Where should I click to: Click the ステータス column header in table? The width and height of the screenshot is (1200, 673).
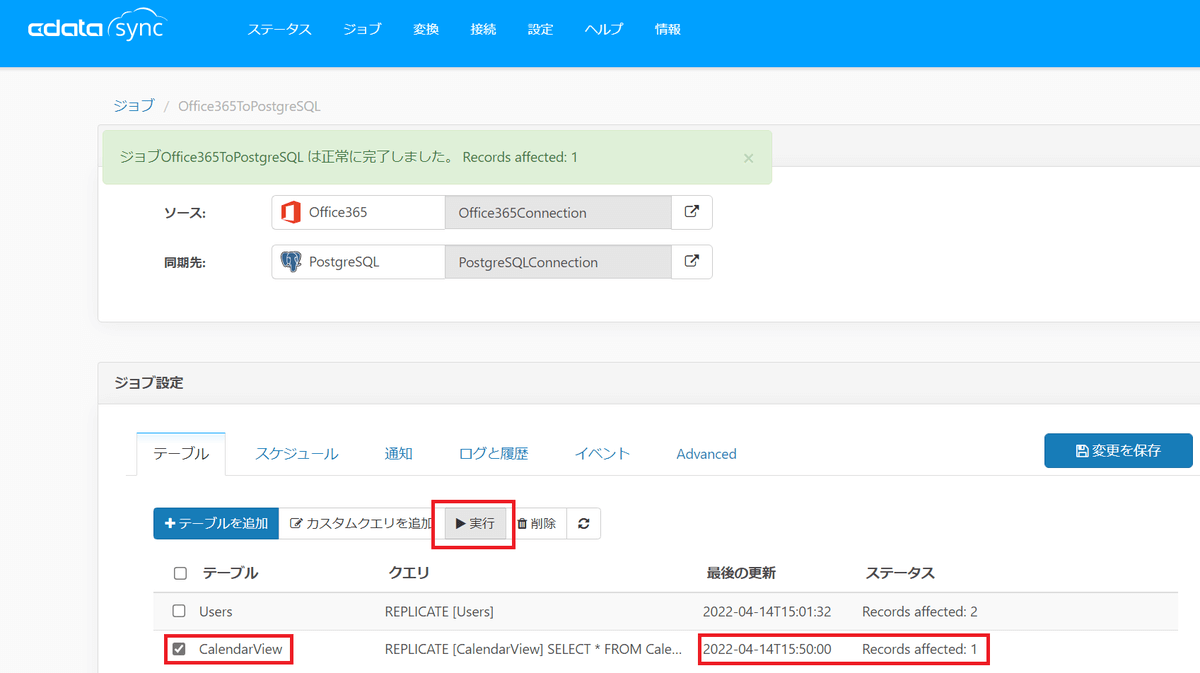tap(900, 573)
